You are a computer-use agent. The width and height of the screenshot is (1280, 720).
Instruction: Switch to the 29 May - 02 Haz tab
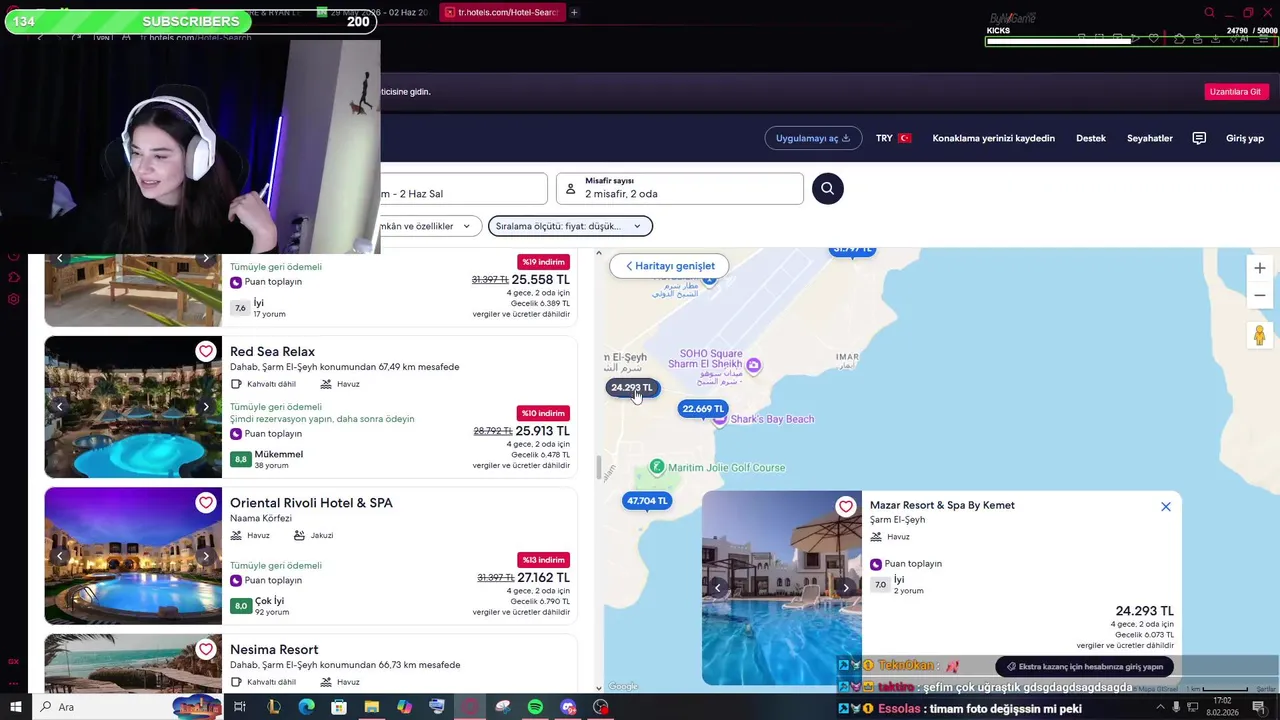(x=372, y=12)
